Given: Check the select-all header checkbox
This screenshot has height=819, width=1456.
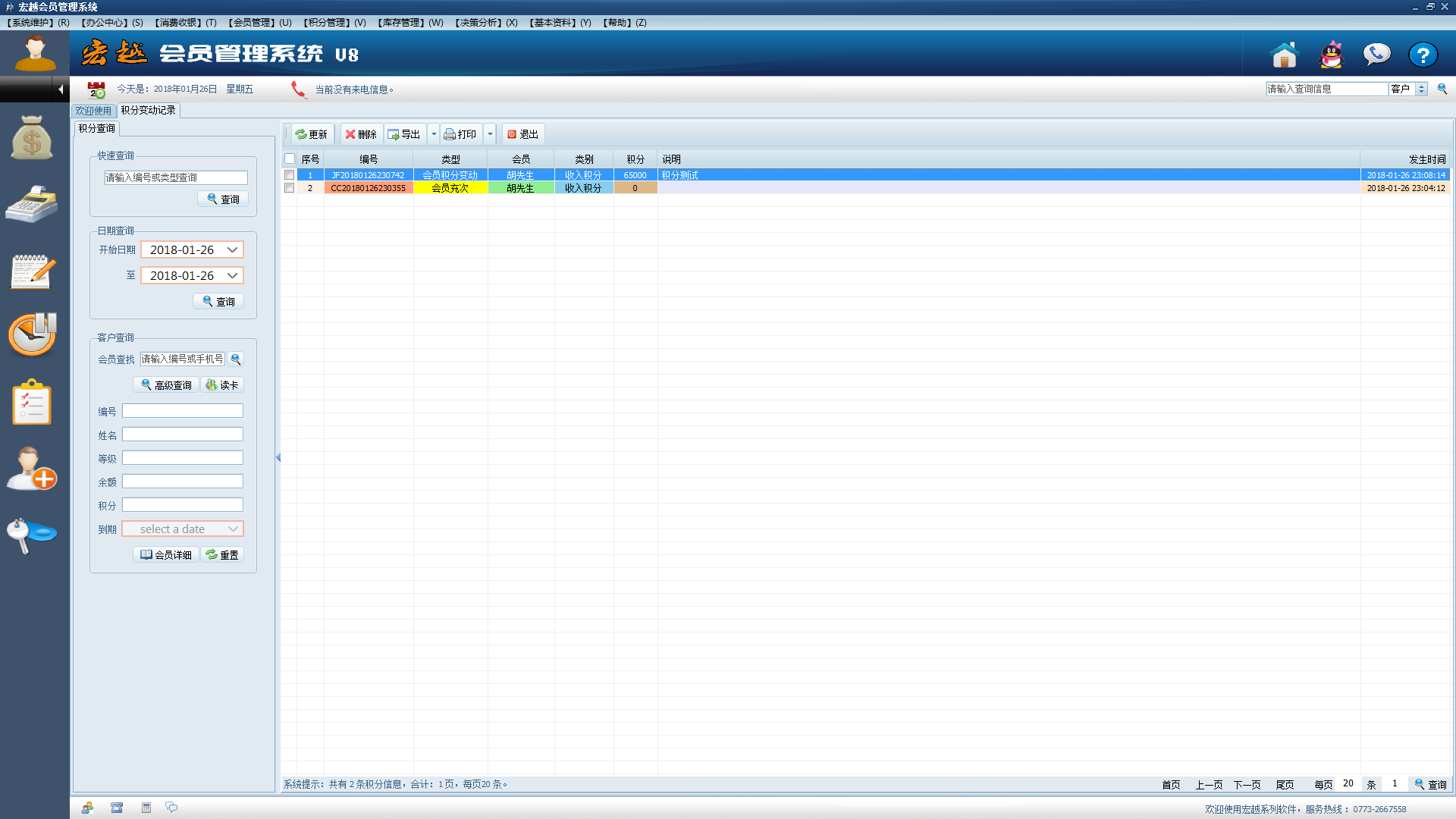Looking at the screenshot, I should click(x=290, y=159).
